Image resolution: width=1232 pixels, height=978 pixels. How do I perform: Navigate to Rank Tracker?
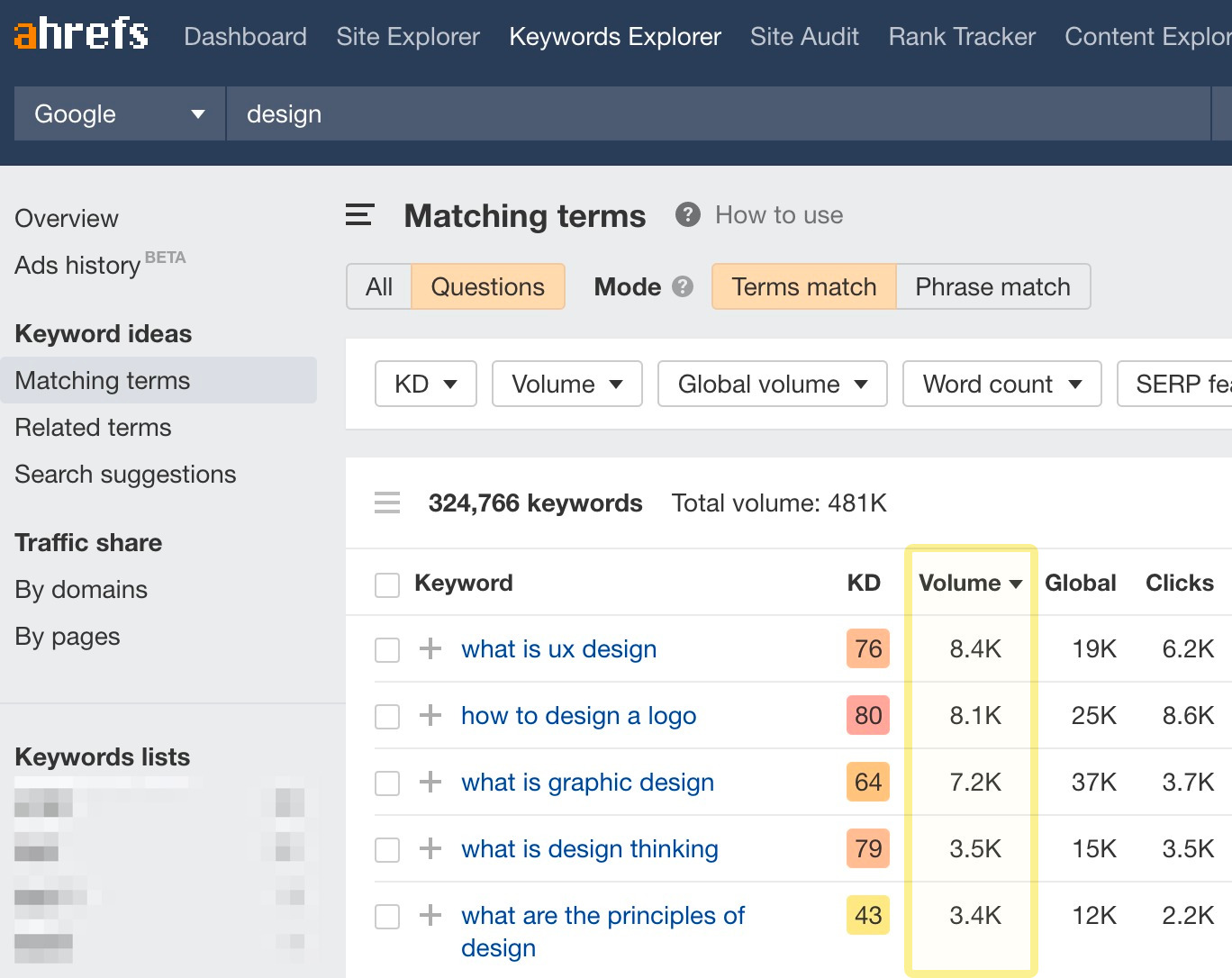(x=961, y=36)
